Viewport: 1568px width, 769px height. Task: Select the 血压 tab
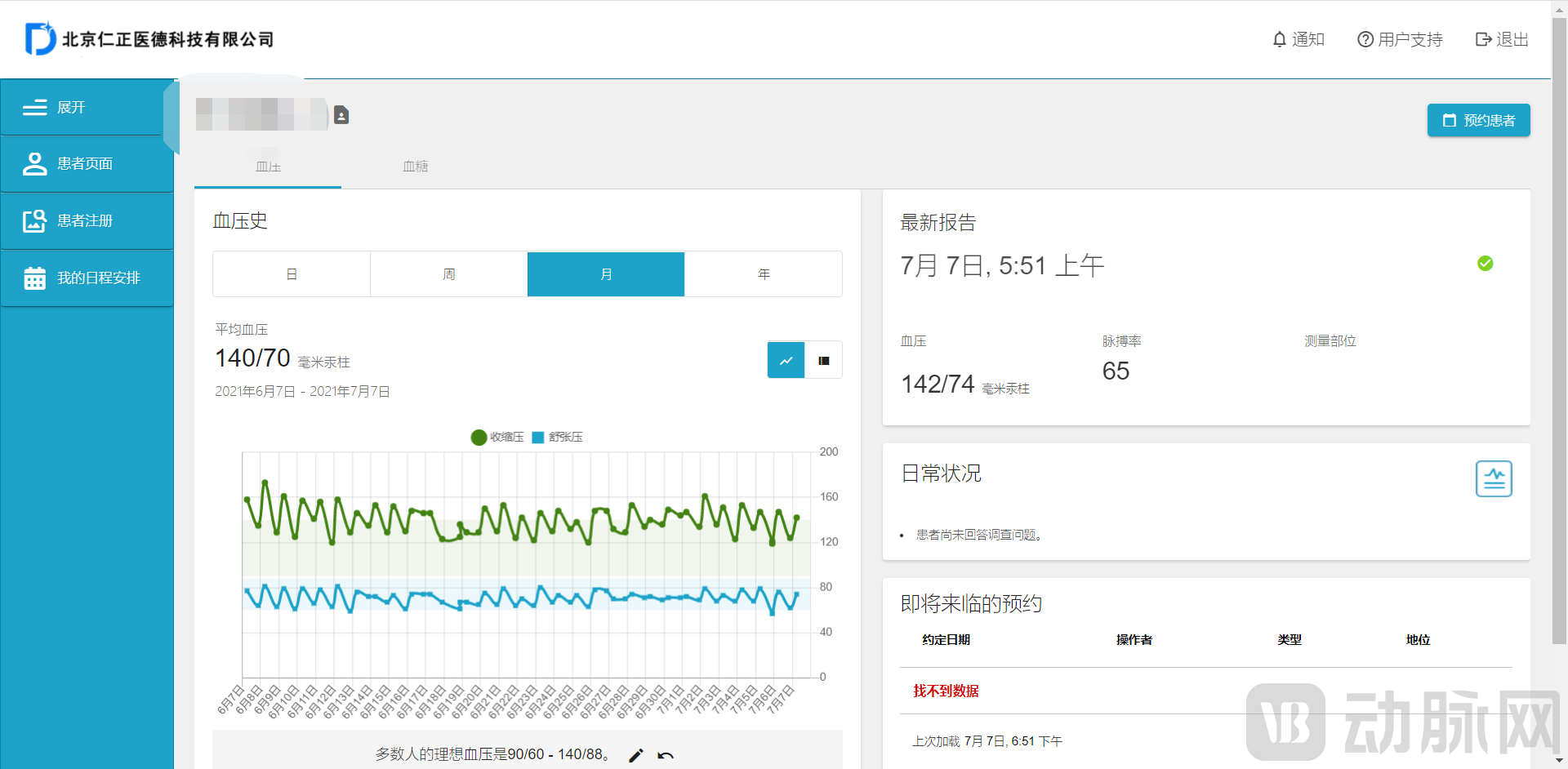pyautogui.click(x=268, y=167)
